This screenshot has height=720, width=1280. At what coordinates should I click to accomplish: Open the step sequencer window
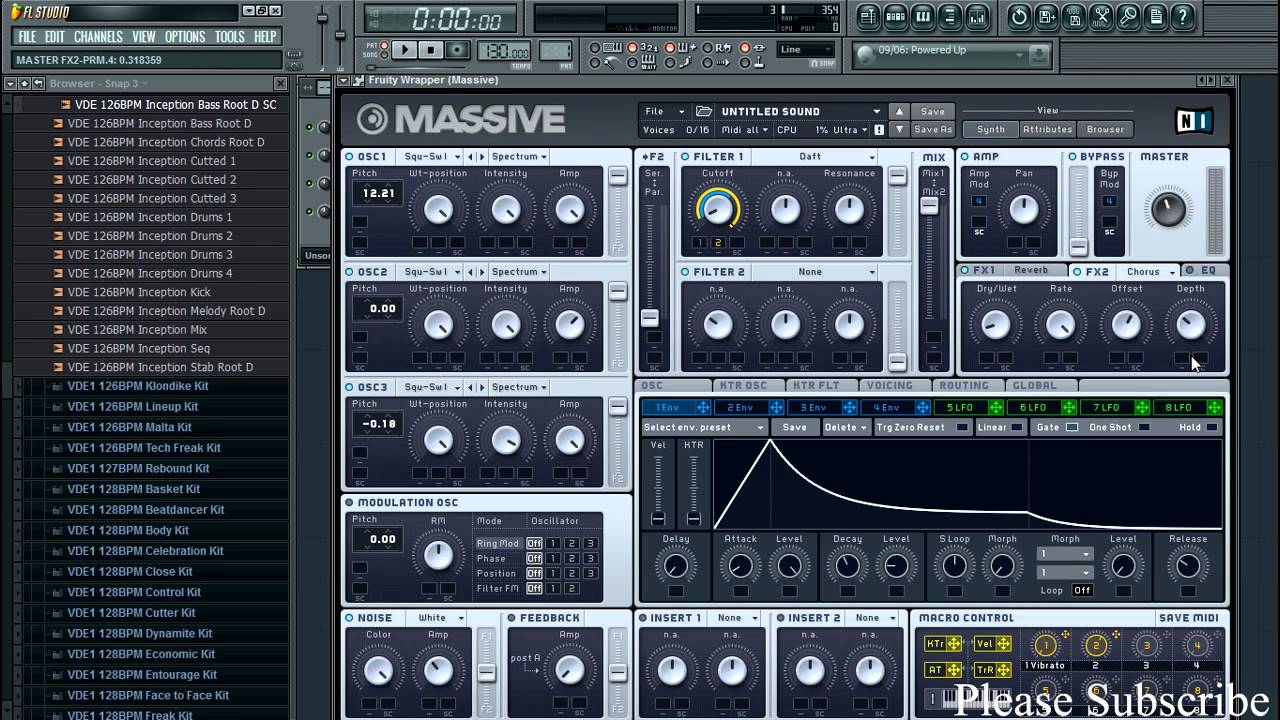click(895, 16)
